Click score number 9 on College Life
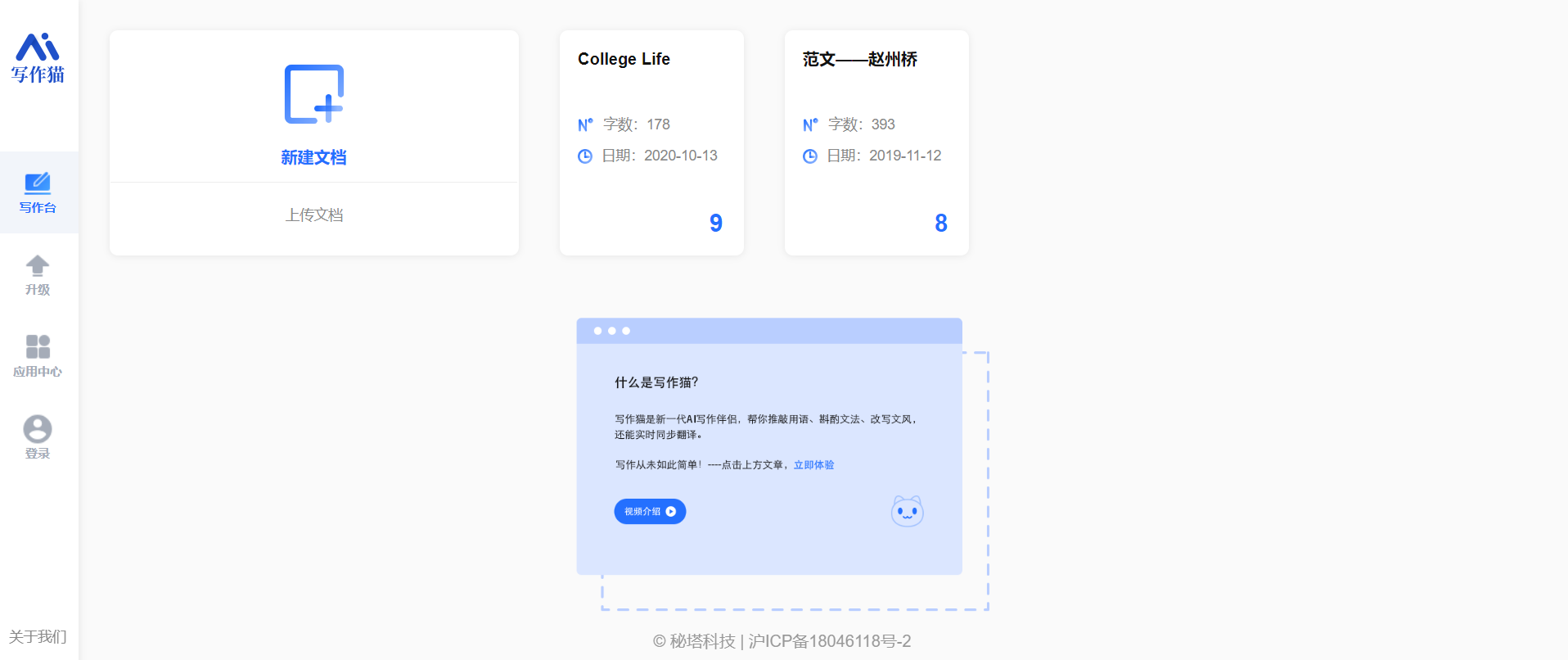 716,223
